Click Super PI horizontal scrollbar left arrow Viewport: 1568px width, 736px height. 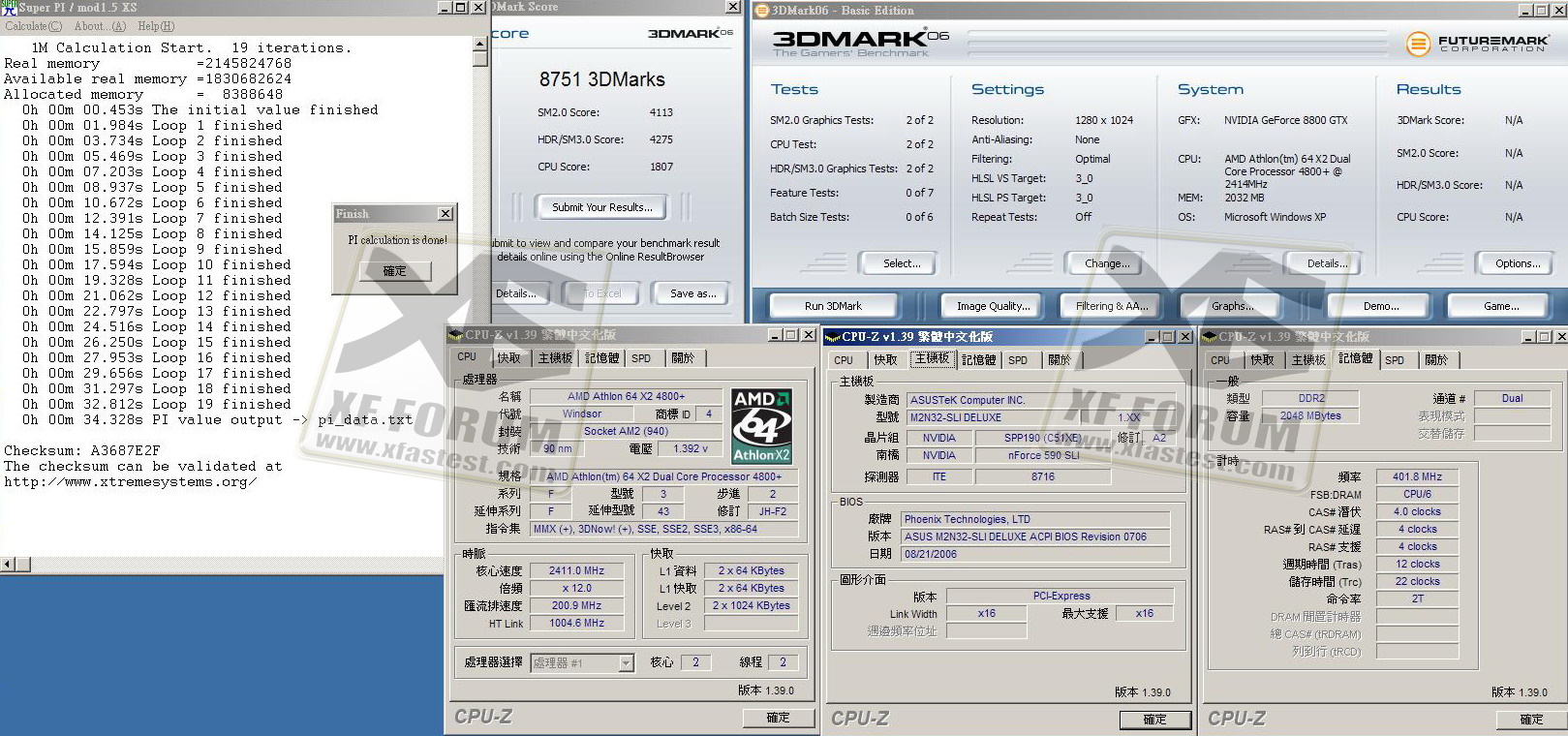[x=8, y=564]
